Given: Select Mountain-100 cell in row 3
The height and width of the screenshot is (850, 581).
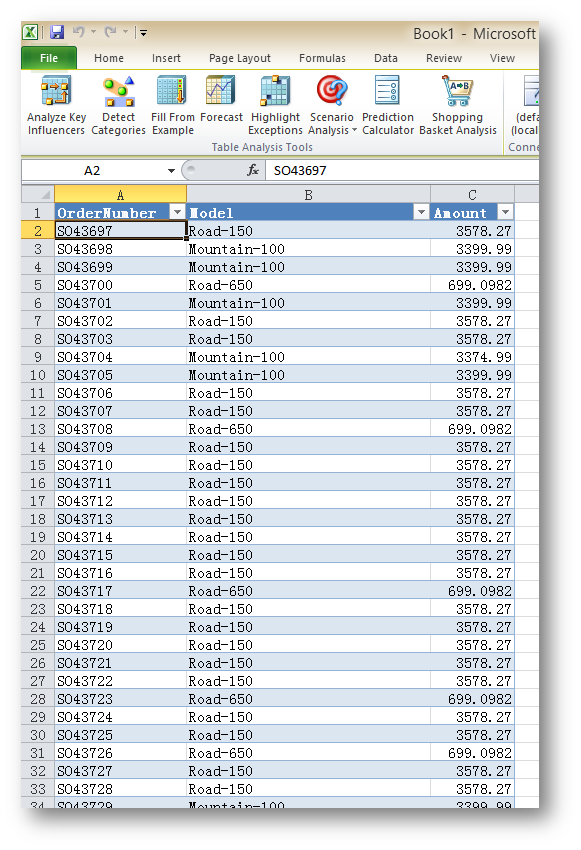Looking at the screenshot, I should coord(308,249).
